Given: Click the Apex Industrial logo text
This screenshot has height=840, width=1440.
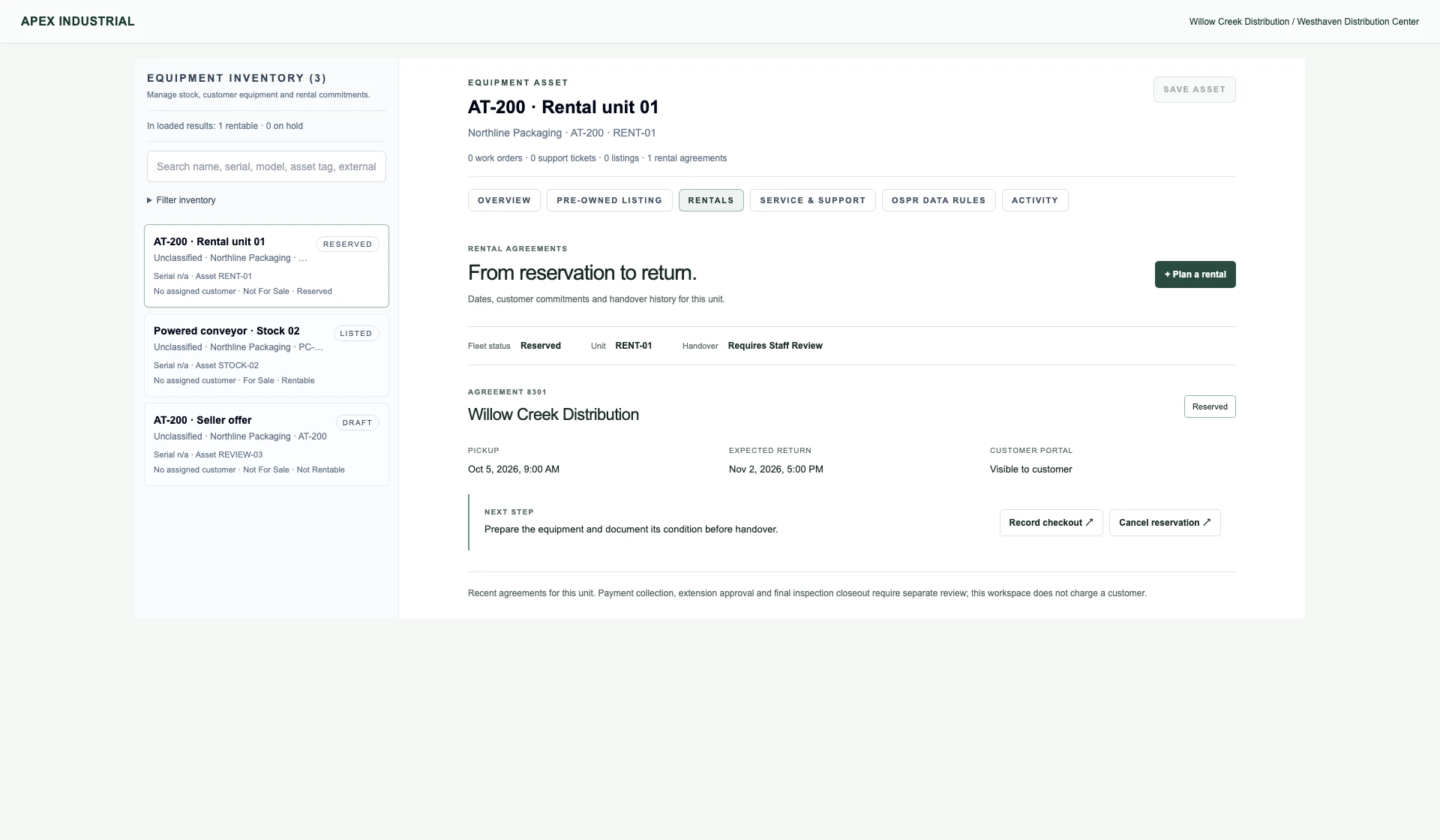Looking at the screenshot, I should (78, 21).
